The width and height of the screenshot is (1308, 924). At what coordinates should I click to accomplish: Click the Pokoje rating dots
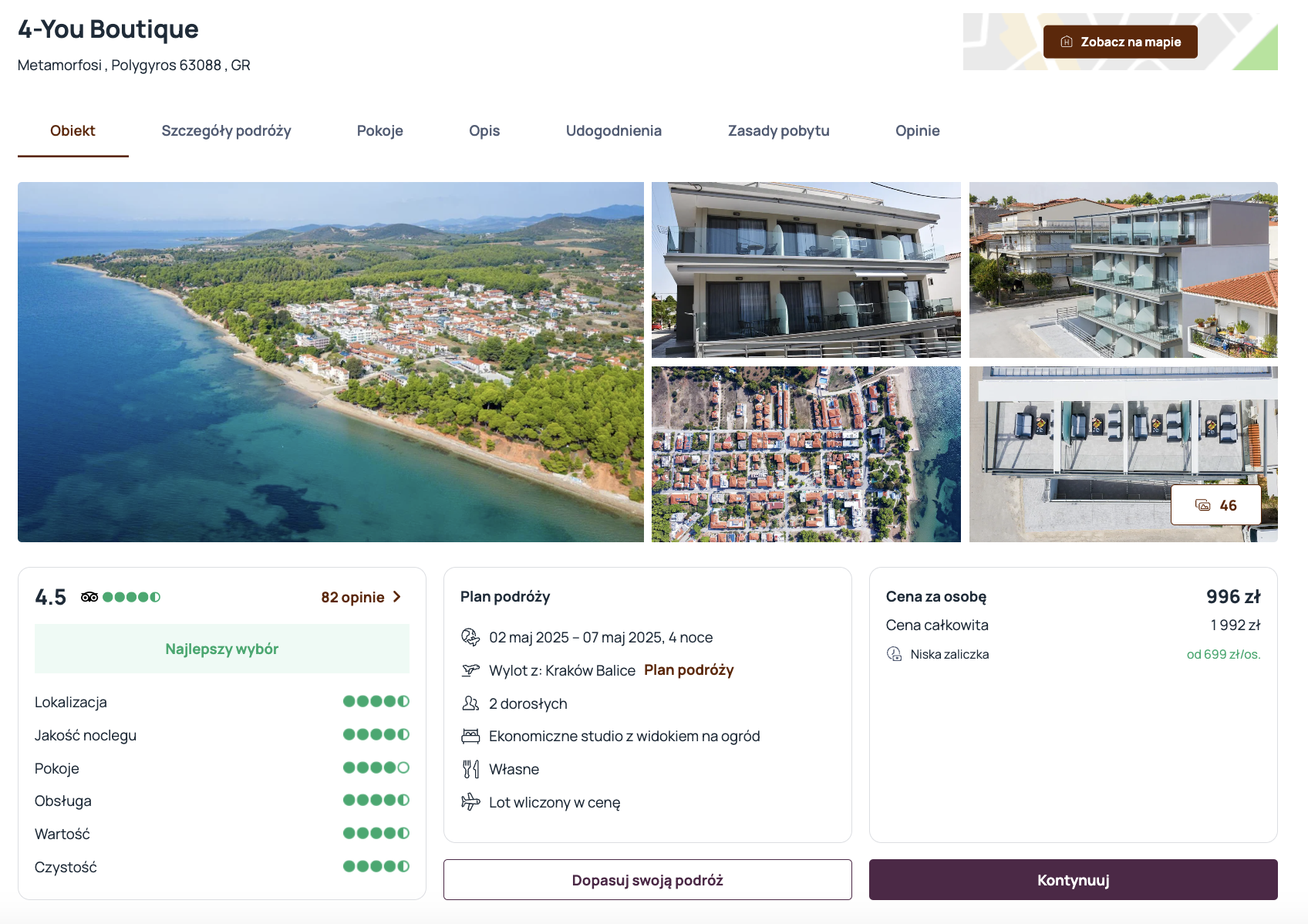pyautogui.click(x=376, y=767)
